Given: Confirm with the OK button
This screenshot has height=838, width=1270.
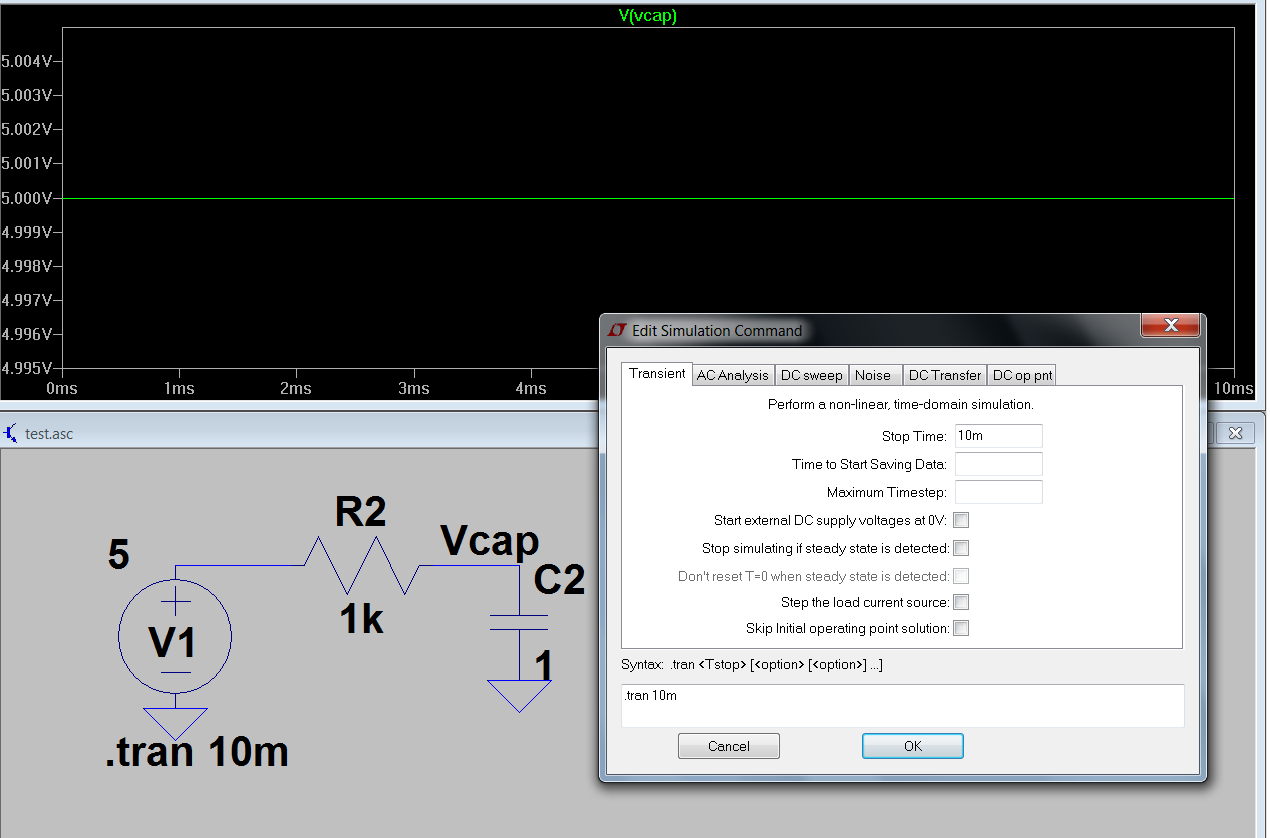Looking at the screenshot, I should 913,746.
